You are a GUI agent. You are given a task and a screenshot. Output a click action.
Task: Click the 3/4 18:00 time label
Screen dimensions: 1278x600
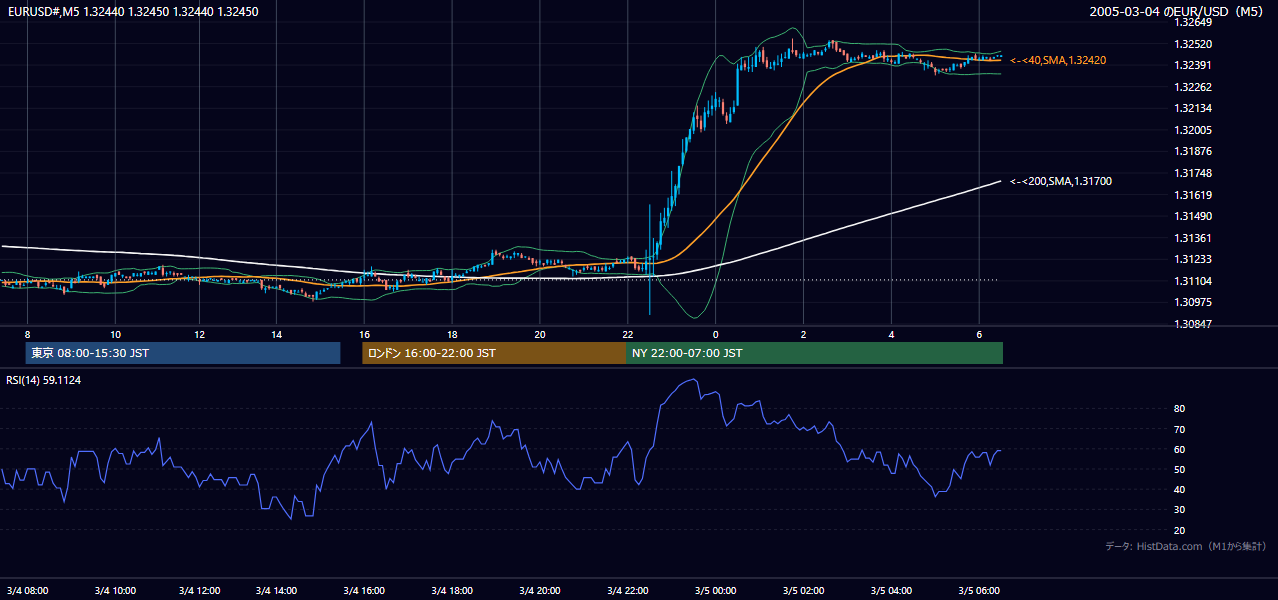coord(453,590)
